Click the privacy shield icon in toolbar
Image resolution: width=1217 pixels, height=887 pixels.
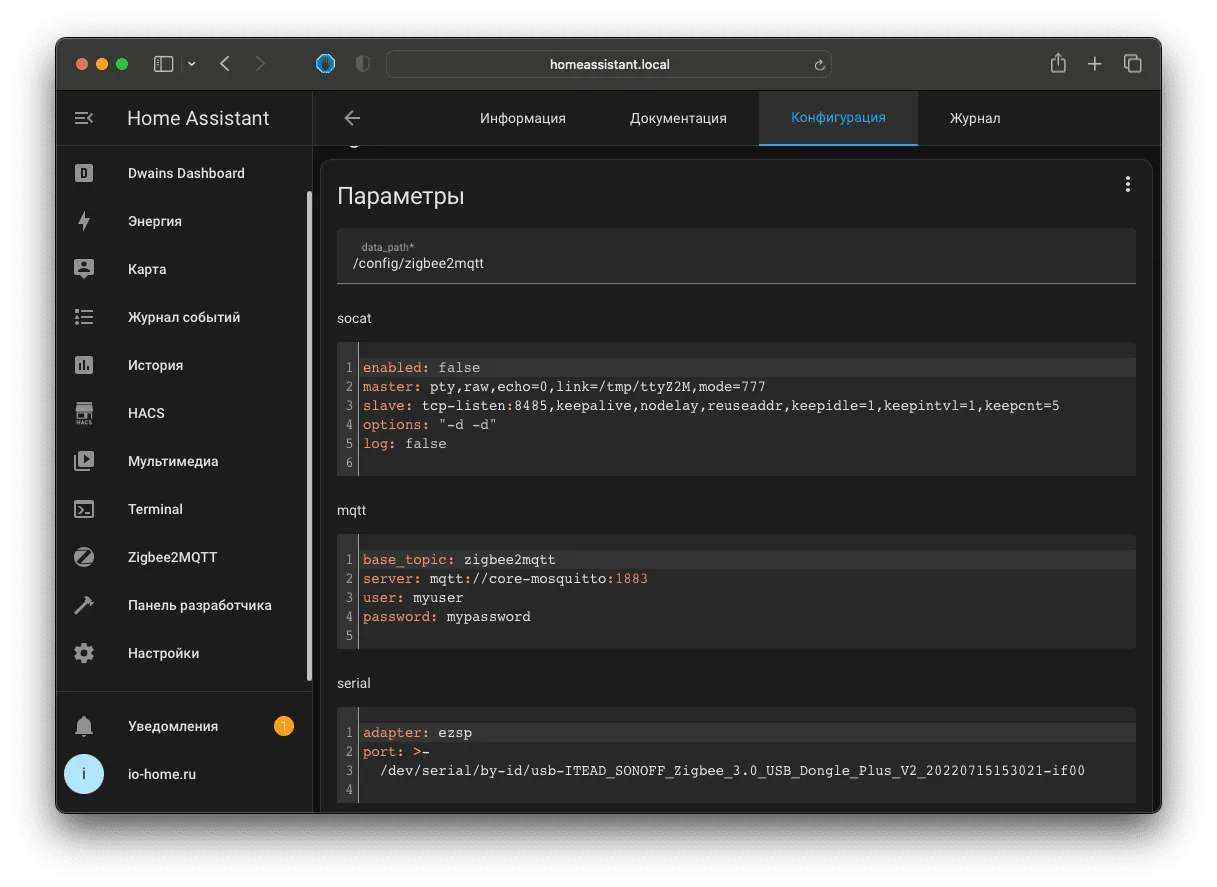tap(362, 64)
